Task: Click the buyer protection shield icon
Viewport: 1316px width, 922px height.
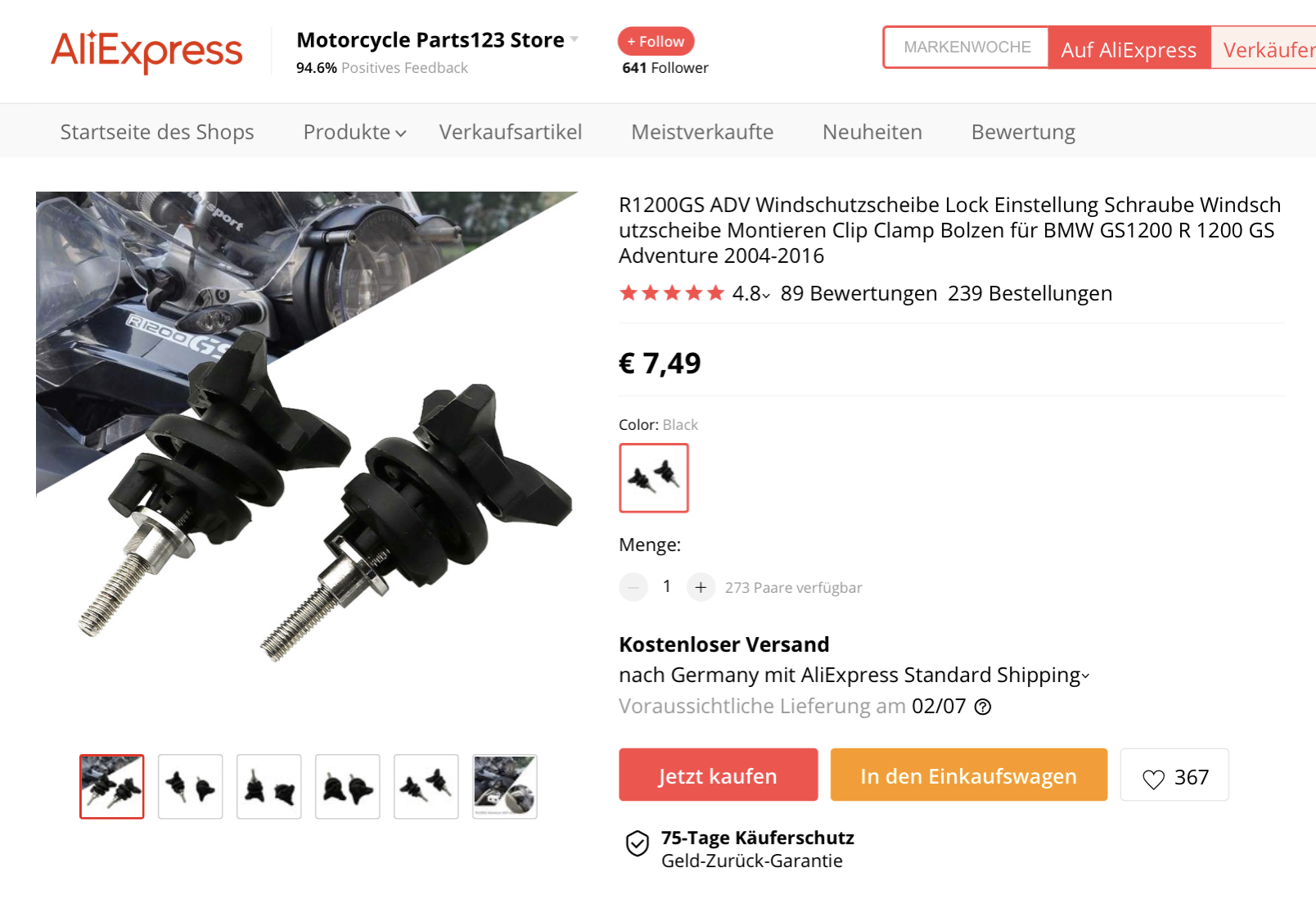Action: click(x=638, y=843)
